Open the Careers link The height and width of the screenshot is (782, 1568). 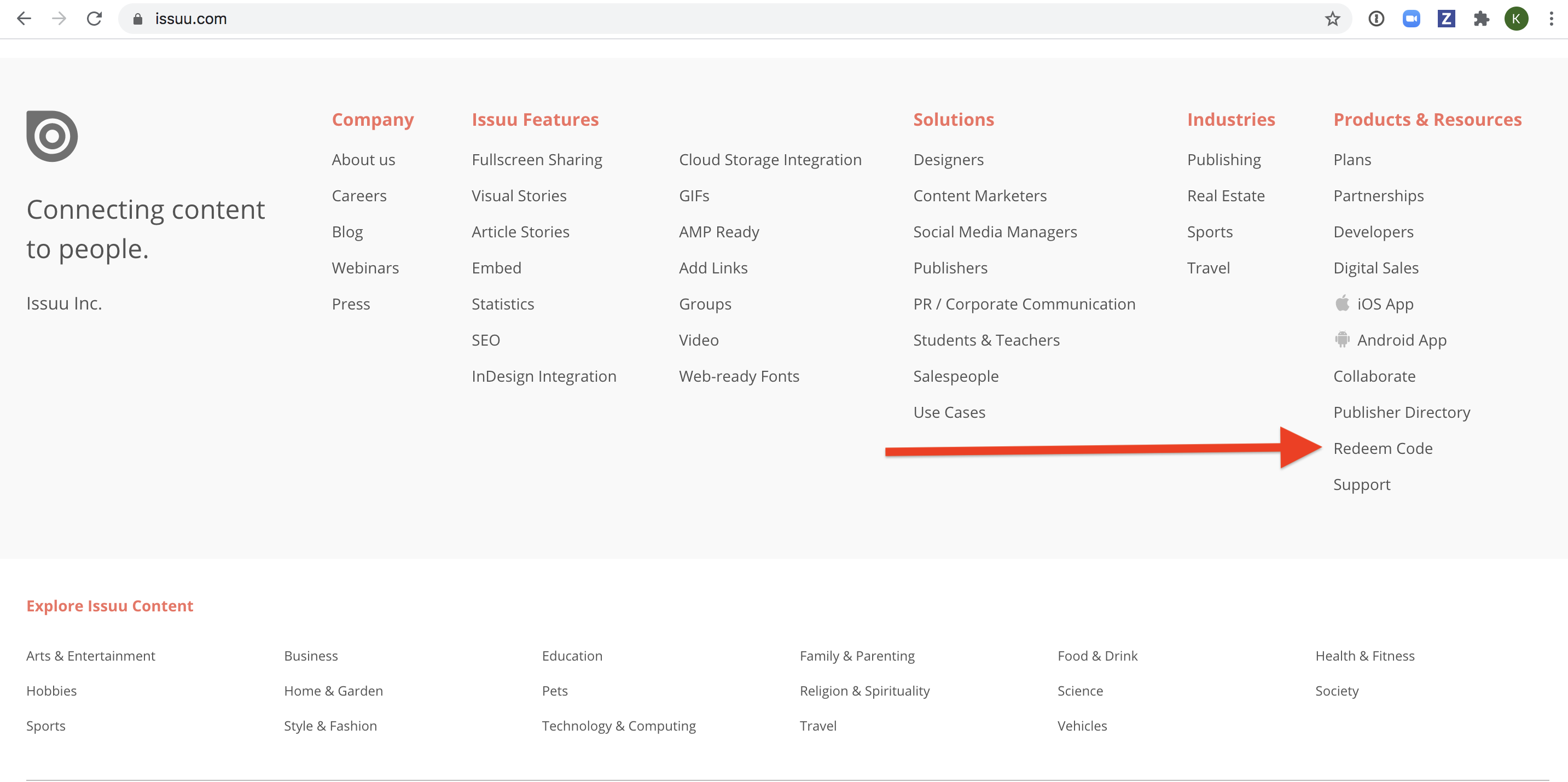[359, 195]
